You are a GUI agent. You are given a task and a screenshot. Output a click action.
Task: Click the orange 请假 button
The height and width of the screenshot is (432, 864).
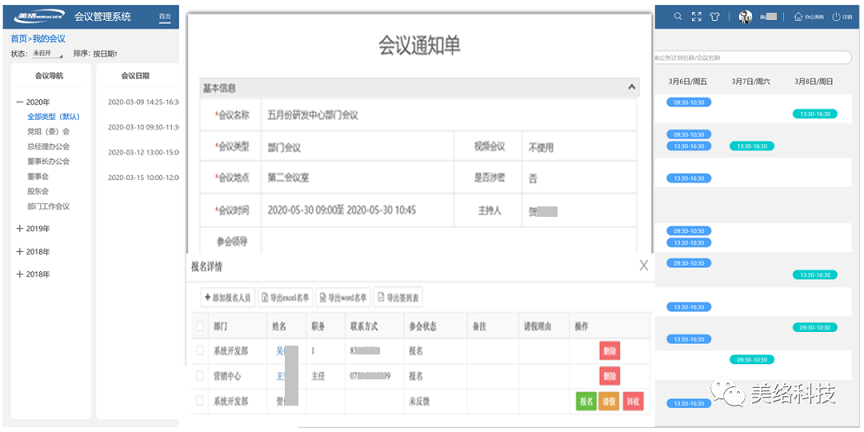609,401
